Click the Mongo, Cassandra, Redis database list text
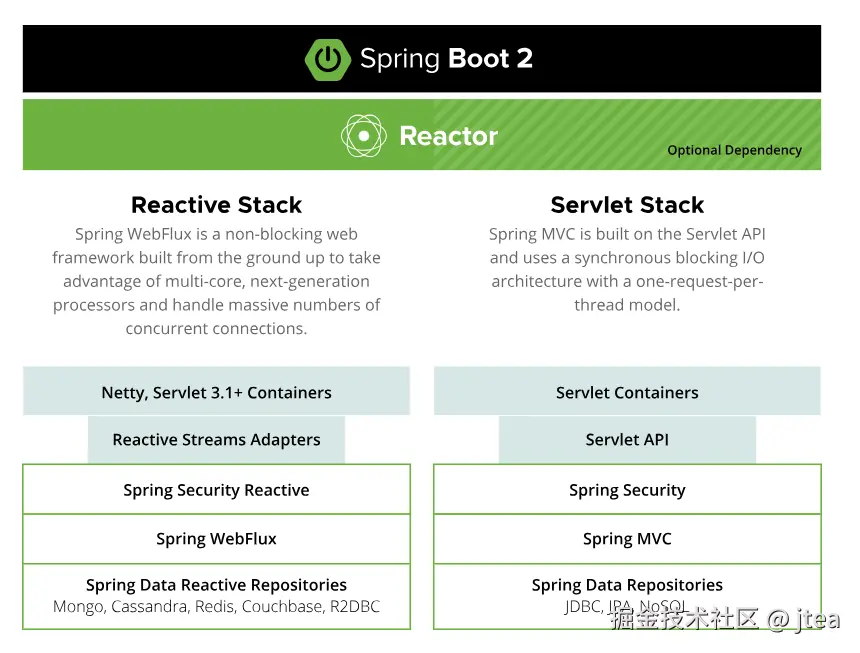Viewport: 860px width, 653px height. pyautogui.click(x=216, y=607)
